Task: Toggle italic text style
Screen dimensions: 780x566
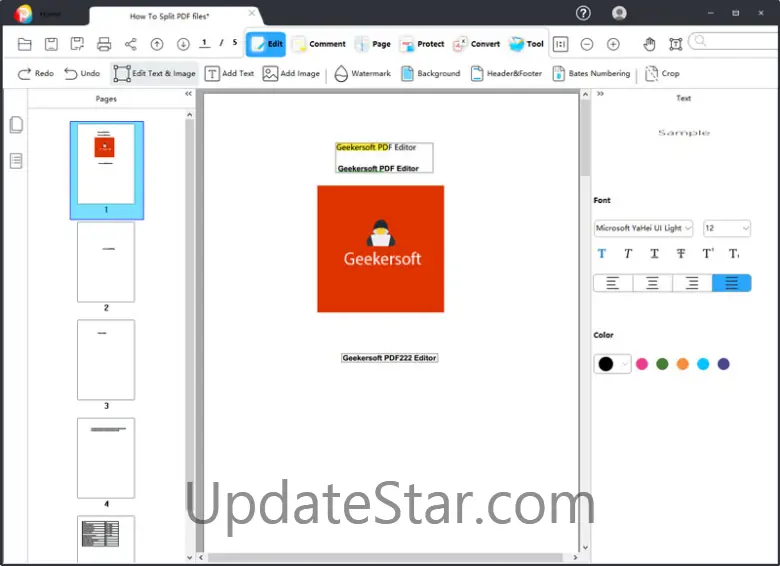Action: [x=628, y=254]
